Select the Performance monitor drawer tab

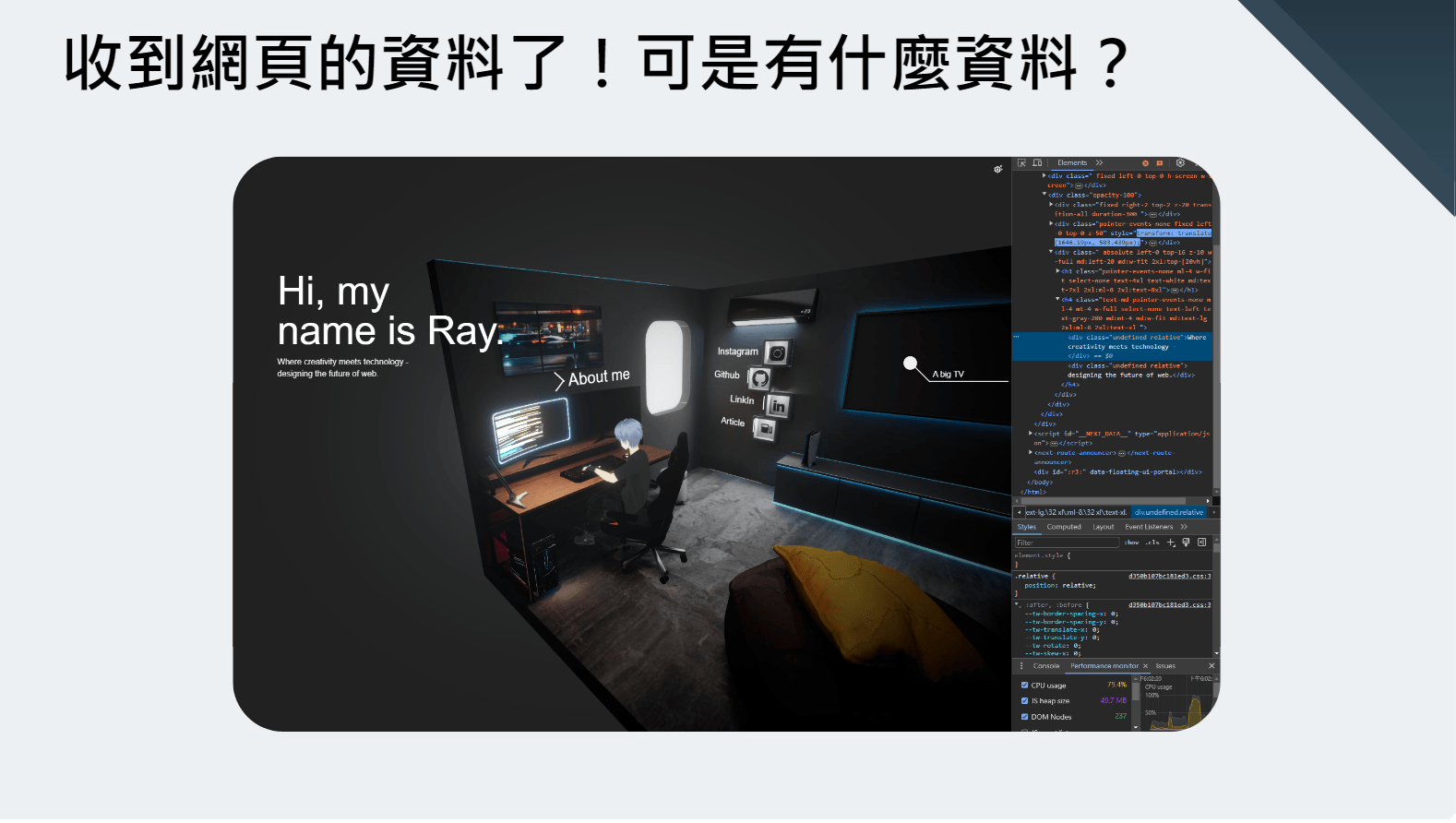click(1104, 666)
